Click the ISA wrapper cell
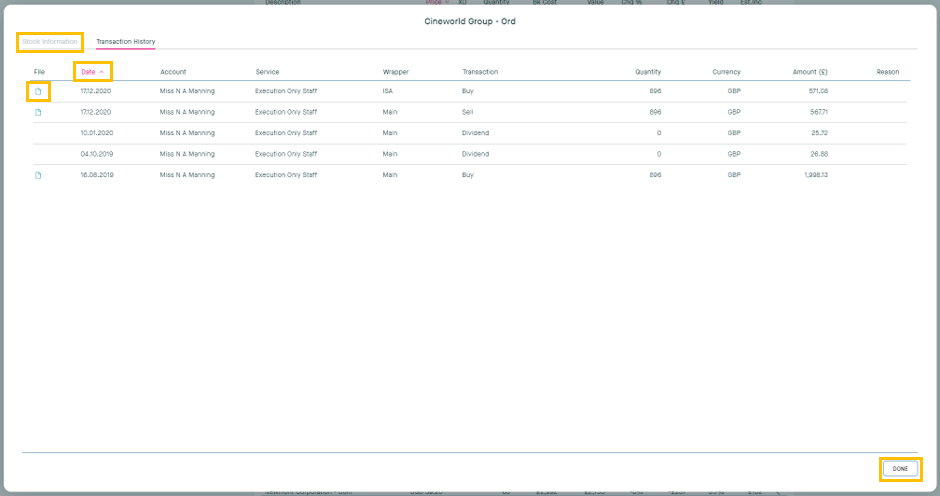Screen dimensions: 940x496 pos(387,91)
